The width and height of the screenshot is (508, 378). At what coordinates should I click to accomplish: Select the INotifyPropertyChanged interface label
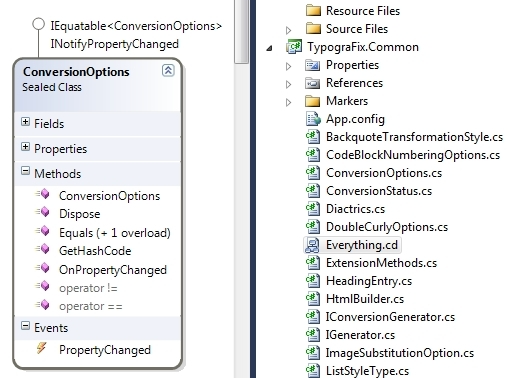pyautogui.click(x=115, y=44)
